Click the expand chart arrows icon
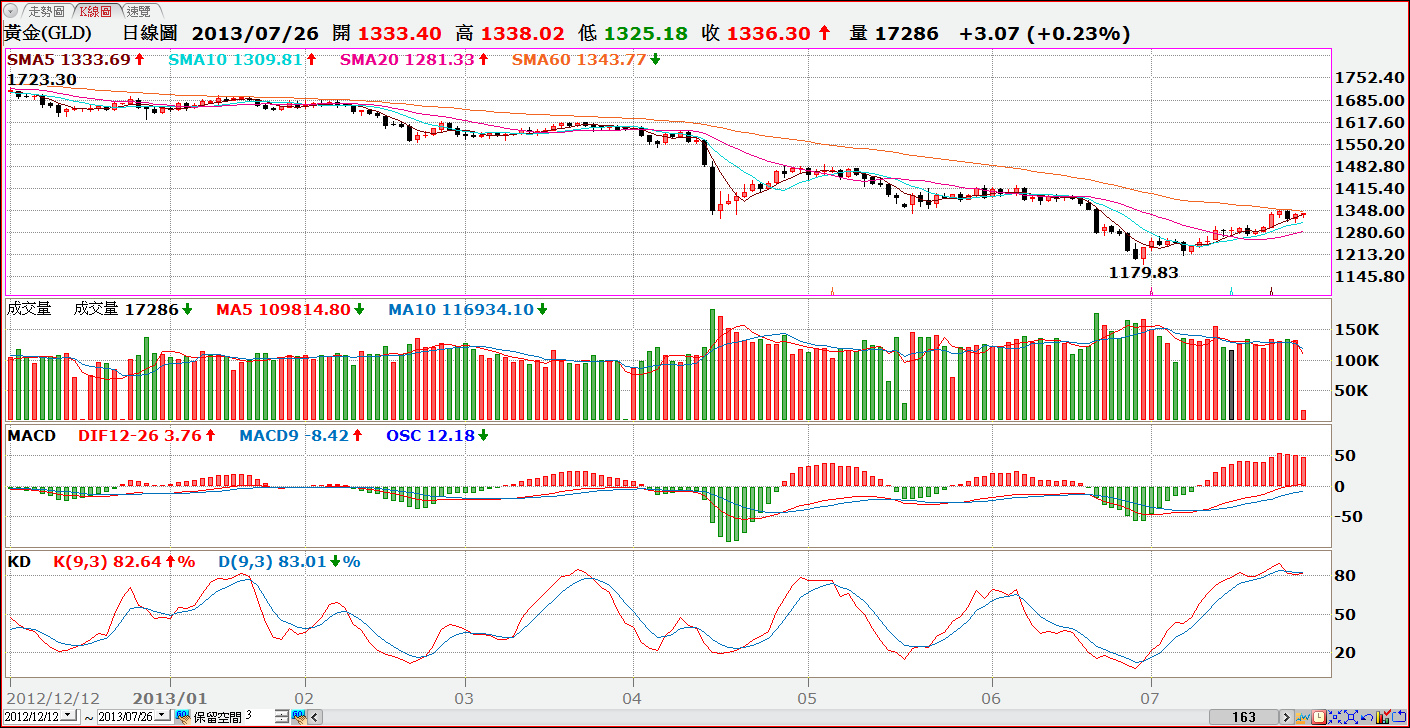1410x728 pixels. (x=1351, y=717)
